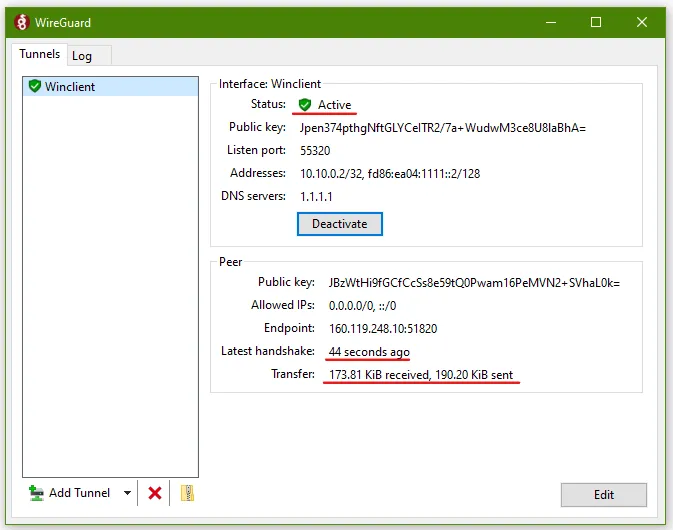Click the Addresses value 10.10.0.2/32
The image size is (673, 530).
pyautogui.click(x=331, y=174)
